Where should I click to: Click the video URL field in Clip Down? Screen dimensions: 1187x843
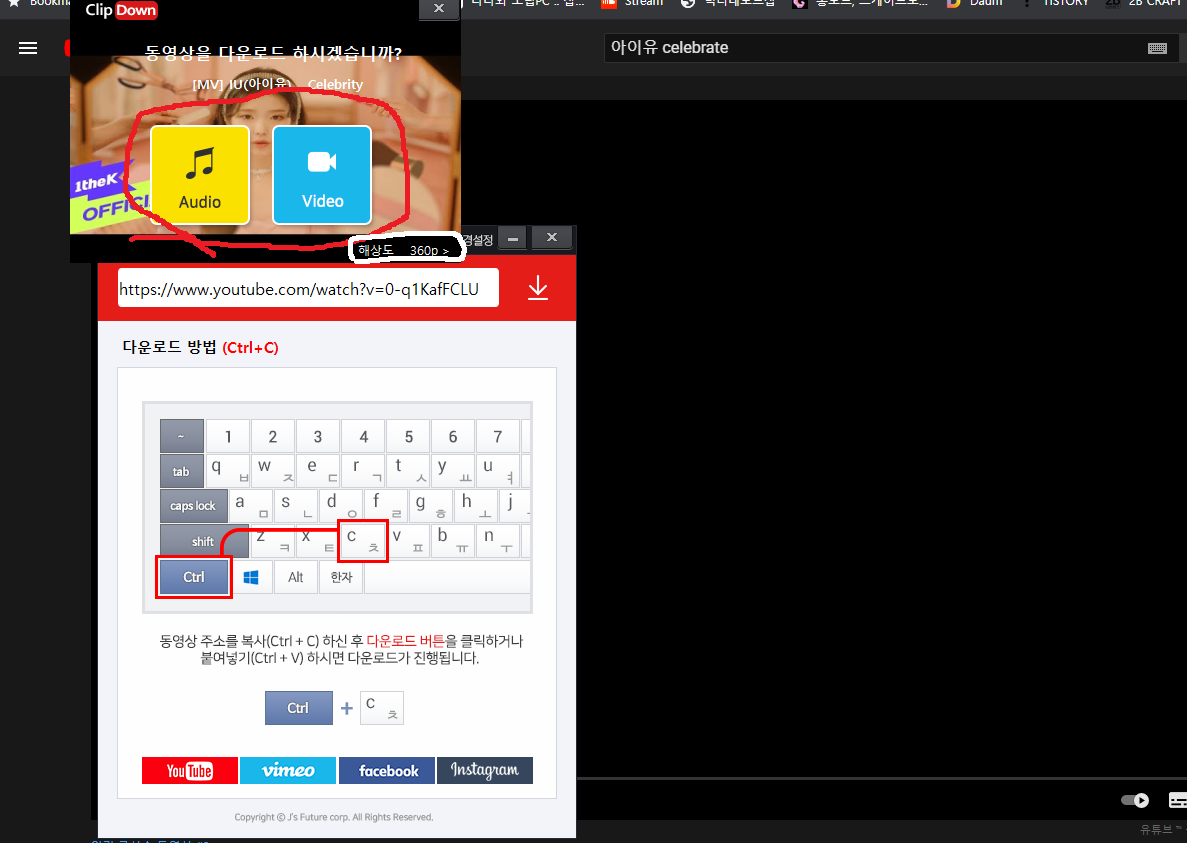tap(308, 288)
